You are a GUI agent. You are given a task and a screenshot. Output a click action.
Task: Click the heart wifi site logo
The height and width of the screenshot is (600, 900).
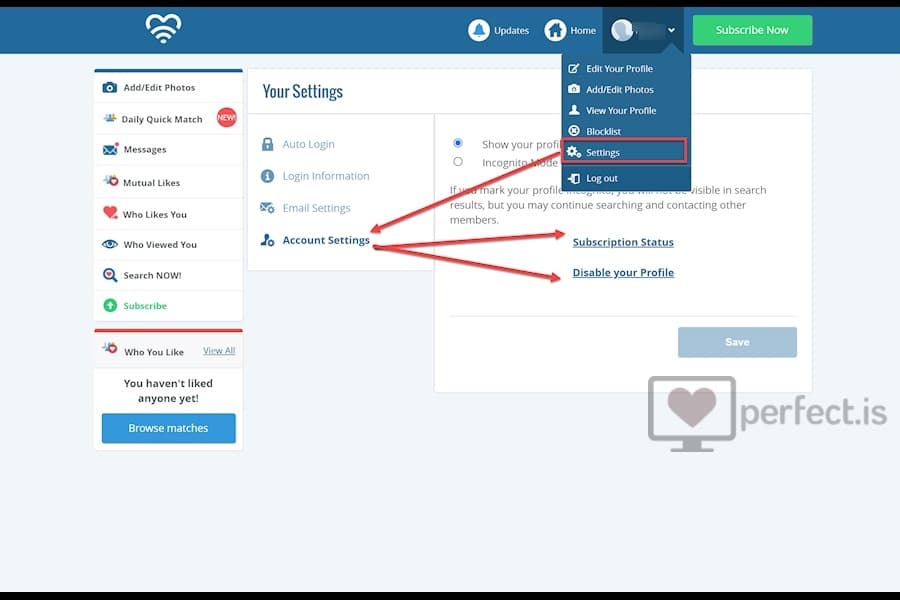(164, 29)
